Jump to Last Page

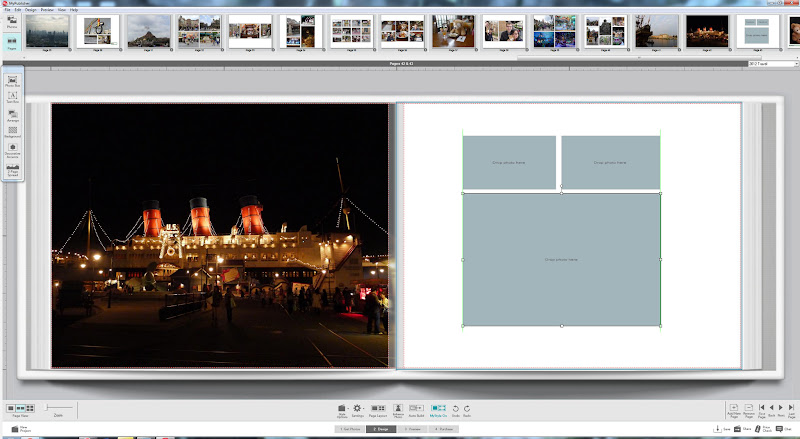pos(791,411)
